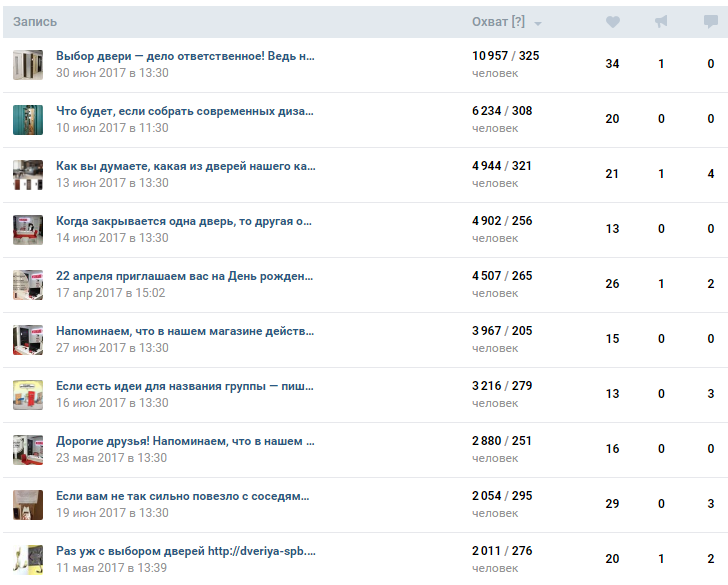Click the comments speech bubble column icon
Screen dimensions: 728x585
[710, 22]
